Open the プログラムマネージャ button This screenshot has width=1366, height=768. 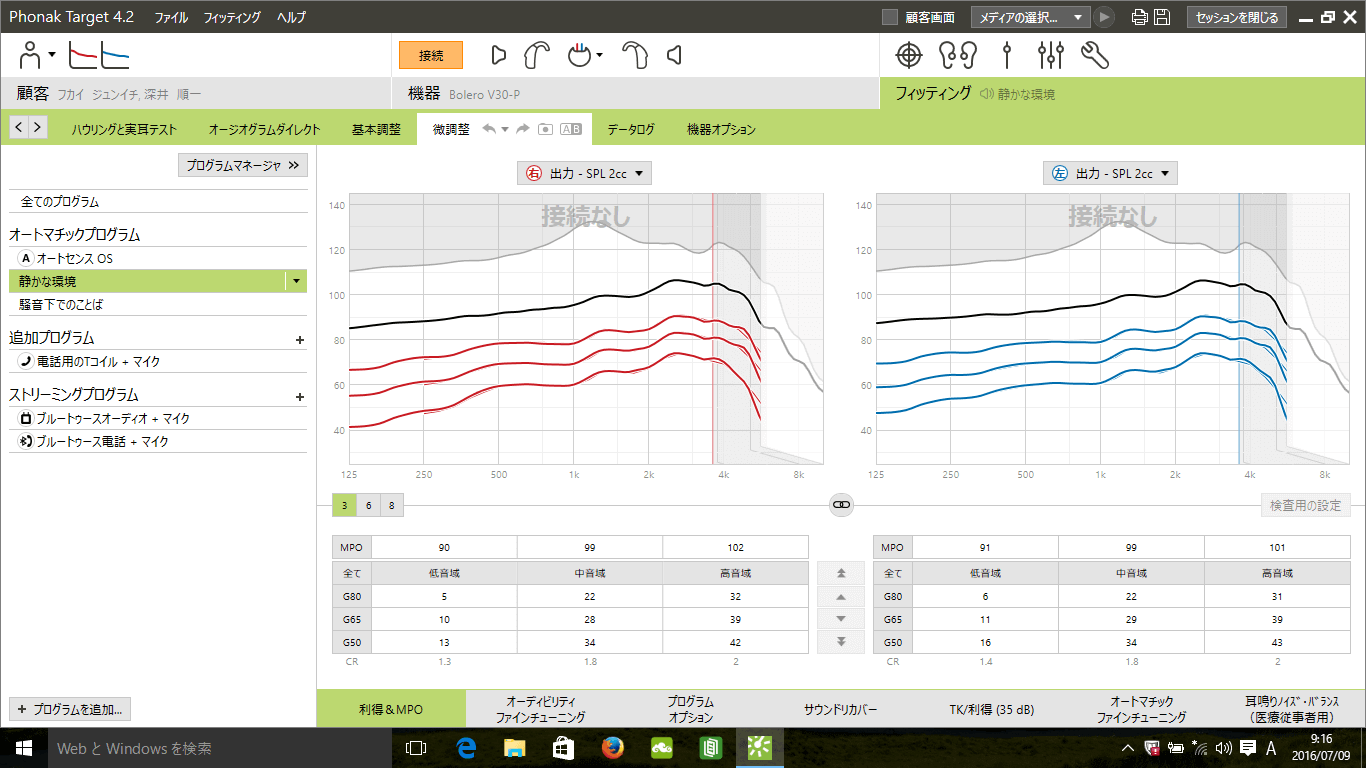tap(243, 165)
